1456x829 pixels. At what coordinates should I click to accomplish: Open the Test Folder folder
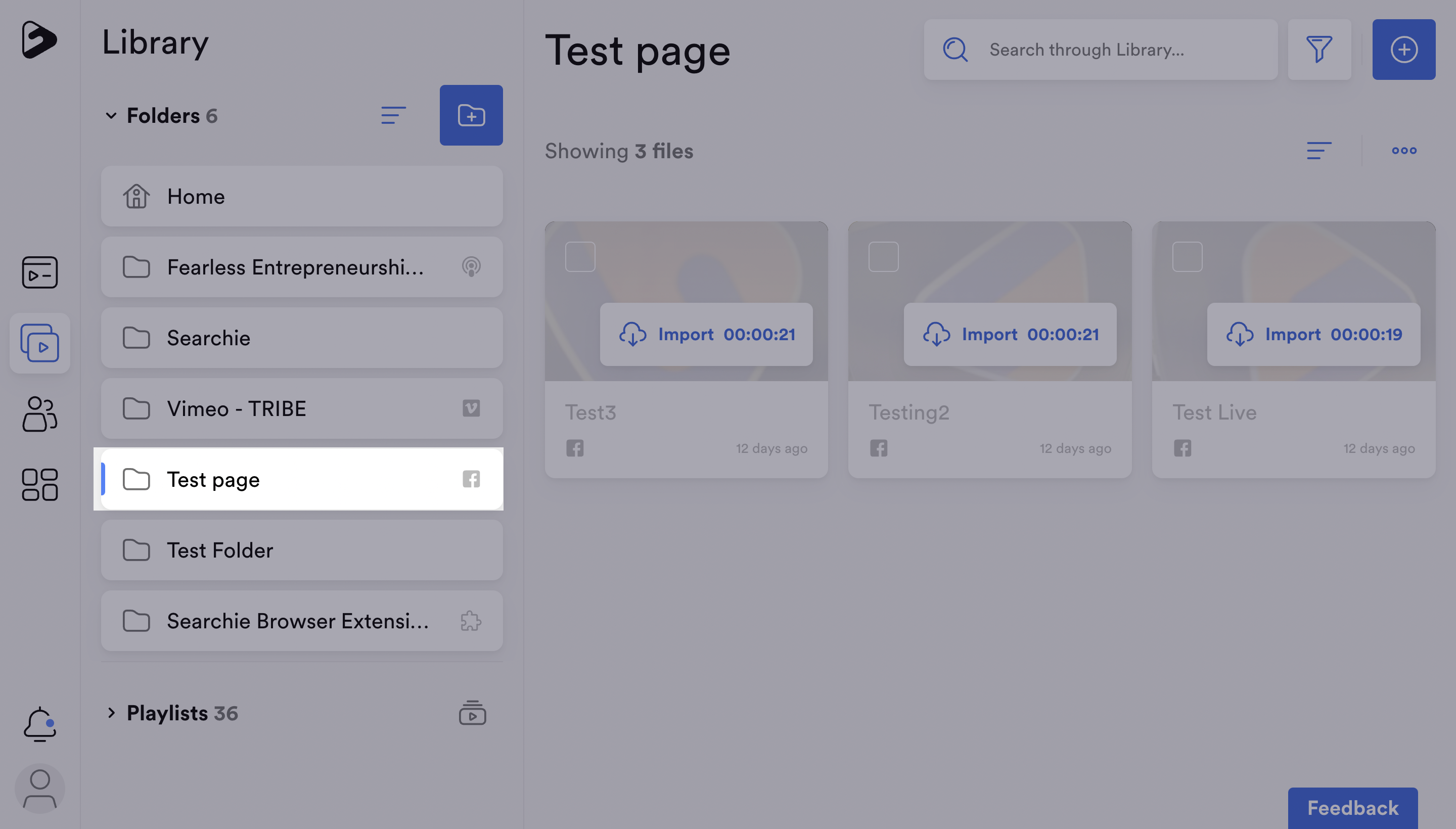click(x=302, y=550)
